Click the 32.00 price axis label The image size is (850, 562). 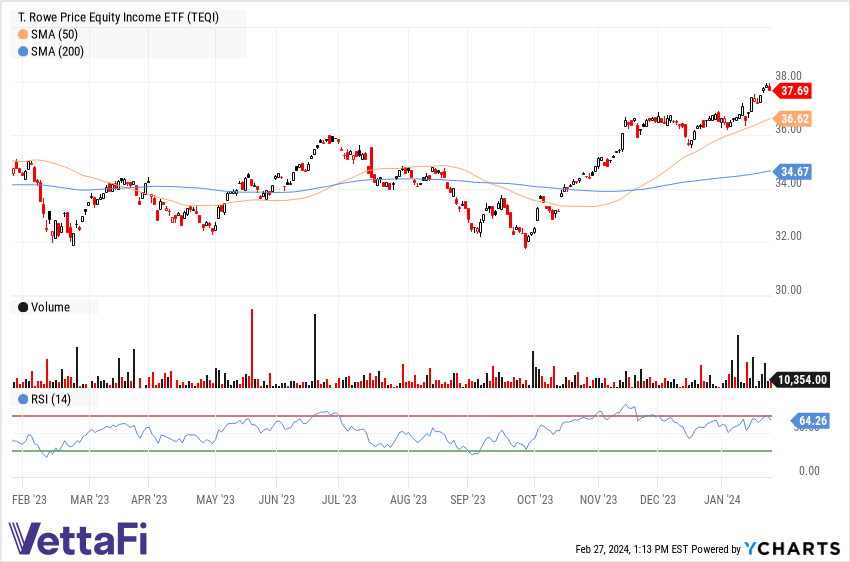click(x=788, y=236)
